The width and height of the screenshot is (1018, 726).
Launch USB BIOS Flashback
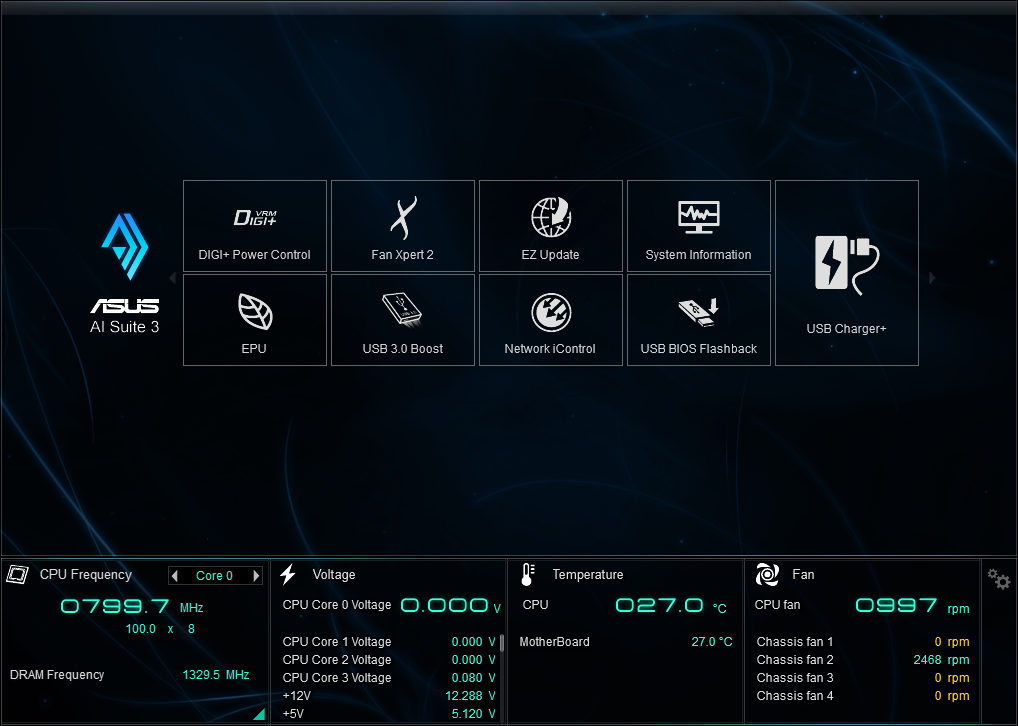pos(699,320)
